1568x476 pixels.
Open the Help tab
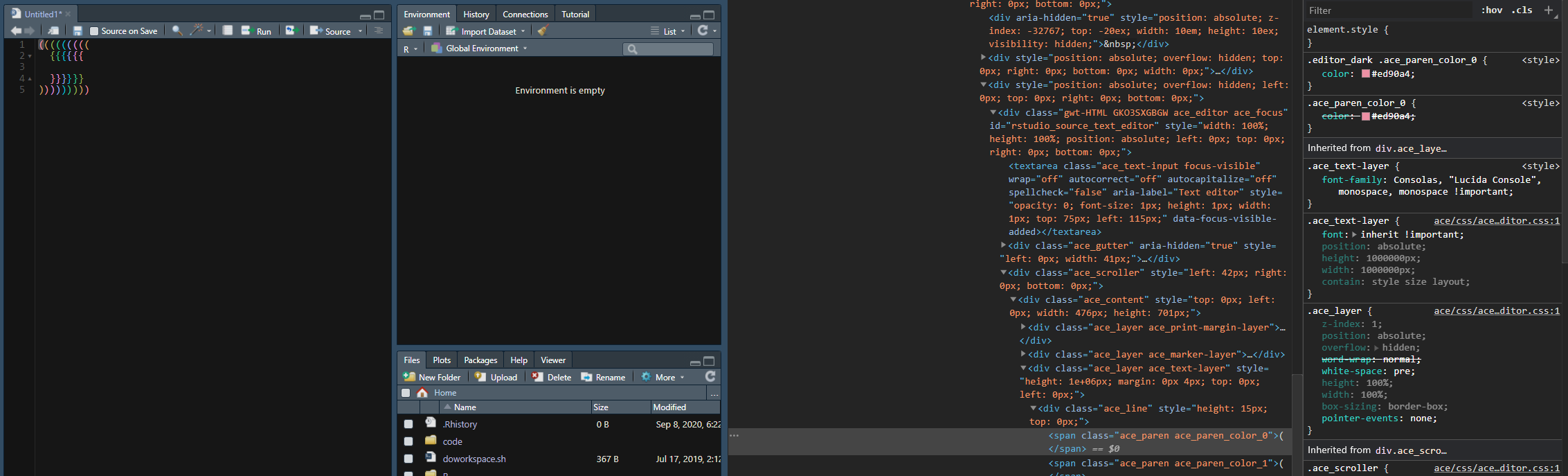pyautogui.click(x=519, y=360)
